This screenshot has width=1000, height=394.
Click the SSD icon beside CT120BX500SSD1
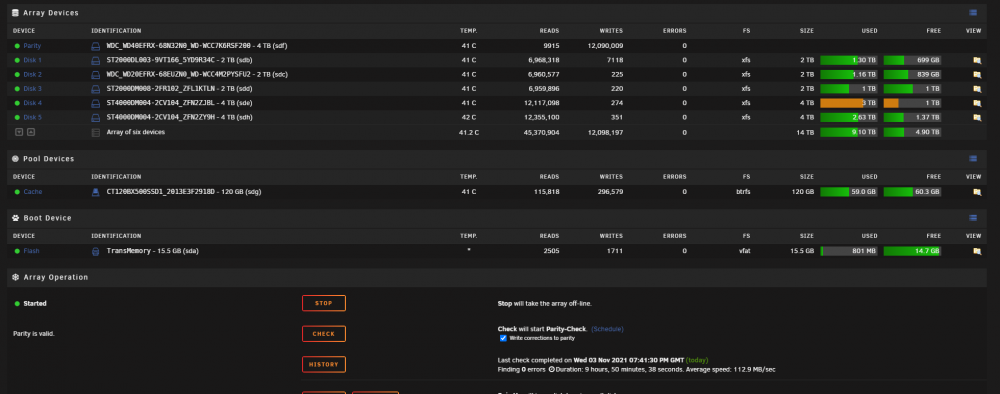(96, 192)
